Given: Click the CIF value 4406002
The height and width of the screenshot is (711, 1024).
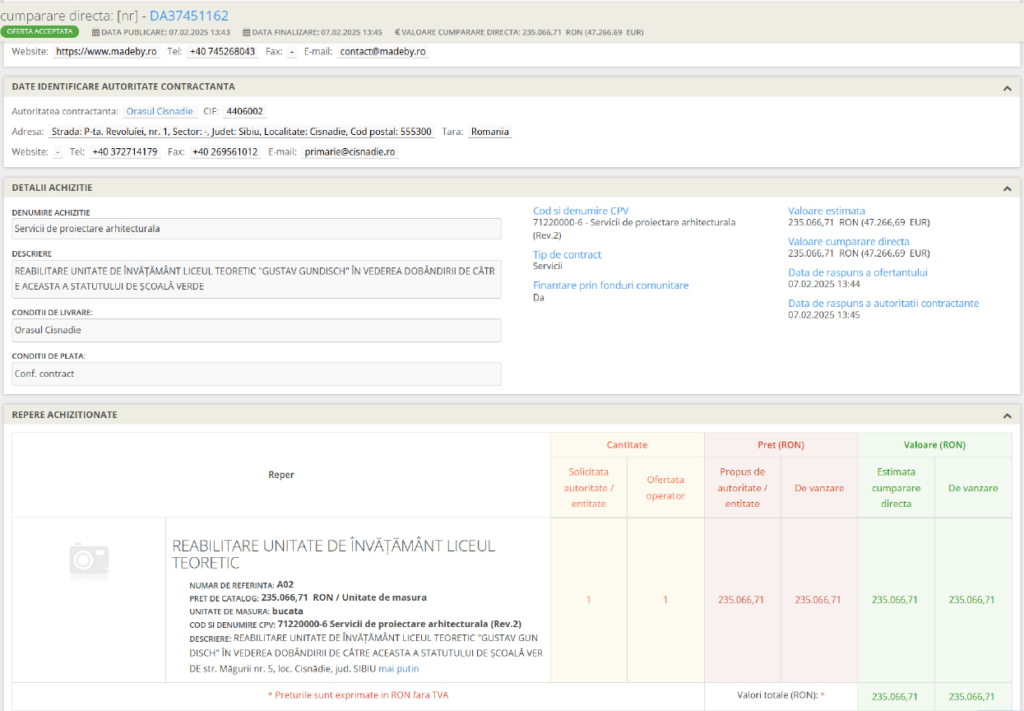Looking at the screenshot, I should [245, 111].
